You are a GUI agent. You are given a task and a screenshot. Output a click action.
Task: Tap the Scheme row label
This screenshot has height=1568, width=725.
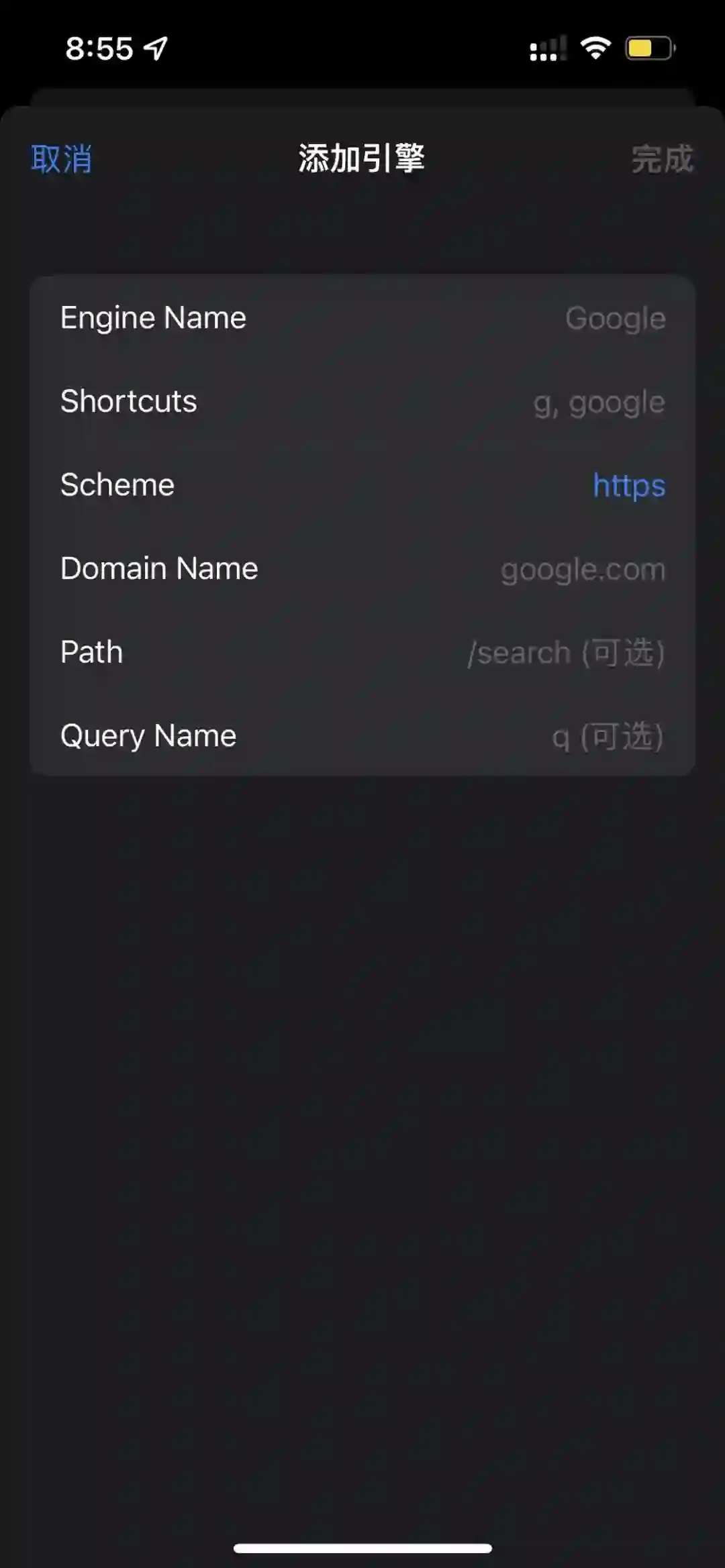pyautogui.click(x=117, y=484)
